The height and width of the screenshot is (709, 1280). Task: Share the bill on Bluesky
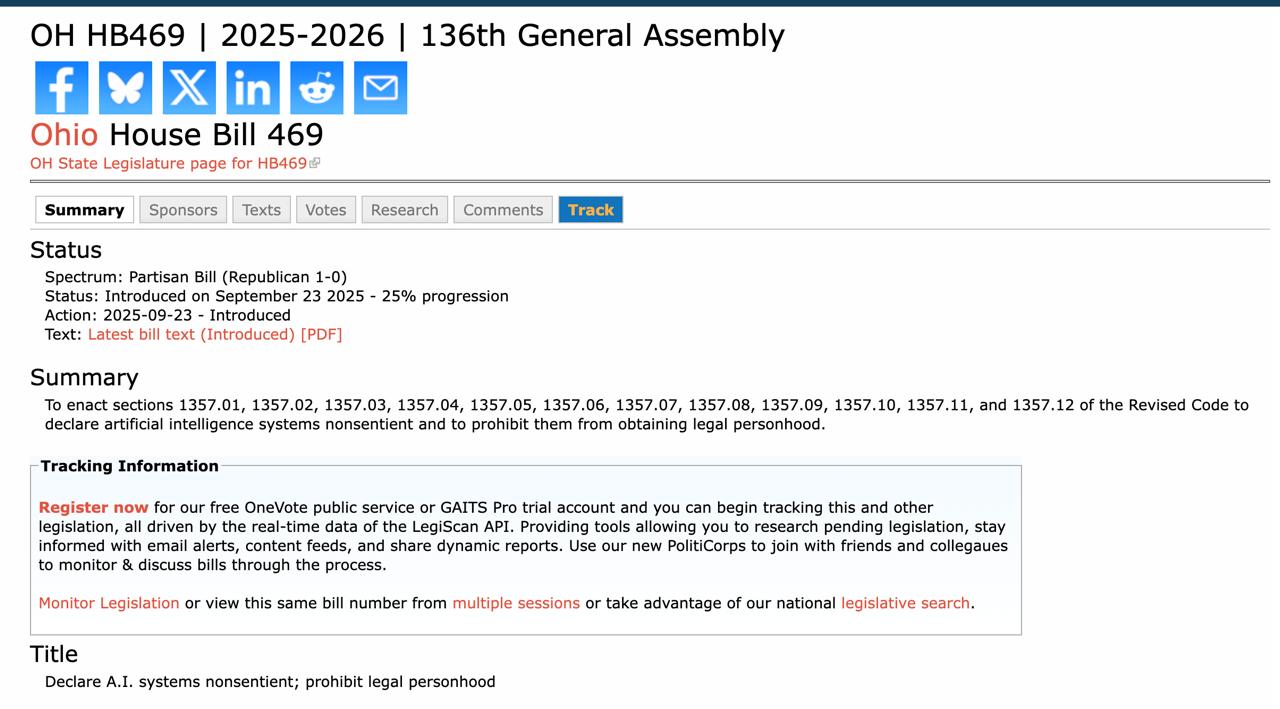[125, 88]
